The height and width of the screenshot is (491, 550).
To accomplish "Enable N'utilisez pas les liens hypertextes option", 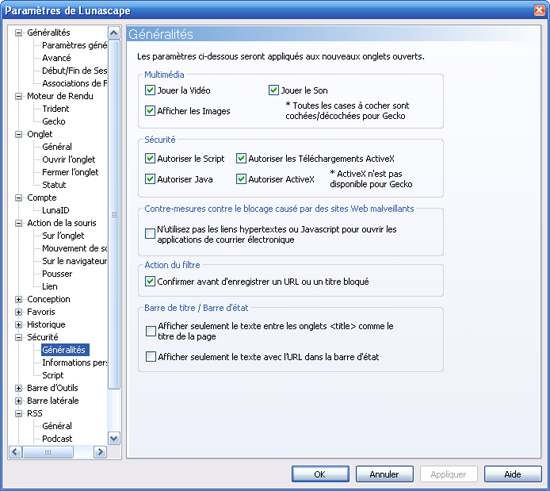I will pyautogui.click(x=150, y=234).
